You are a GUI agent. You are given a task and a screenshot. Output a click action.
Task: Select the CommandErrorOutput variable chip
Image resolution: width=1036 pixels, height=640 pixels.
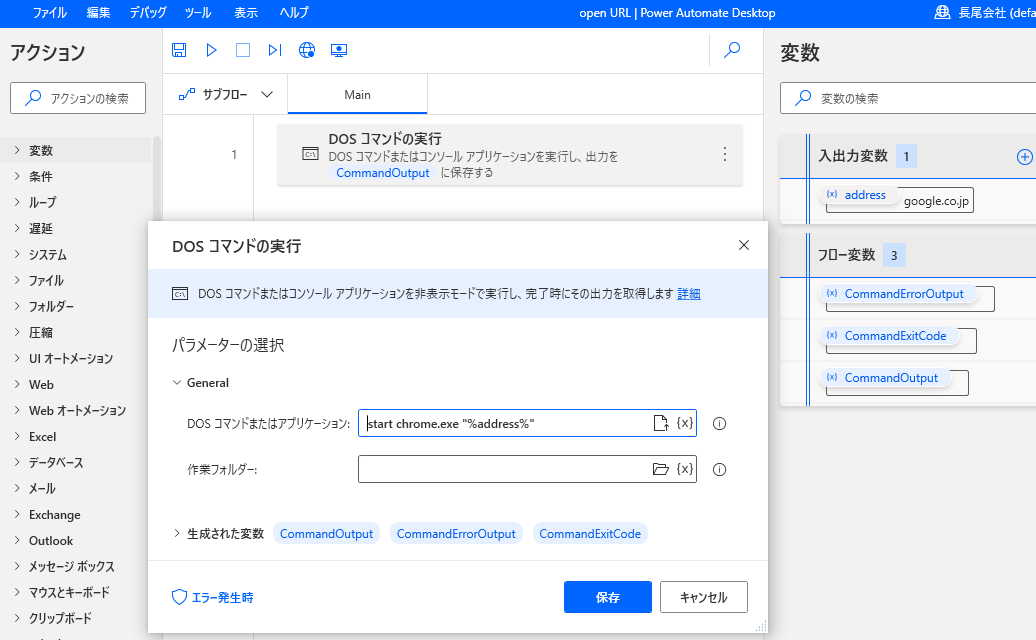pos(456,532)
